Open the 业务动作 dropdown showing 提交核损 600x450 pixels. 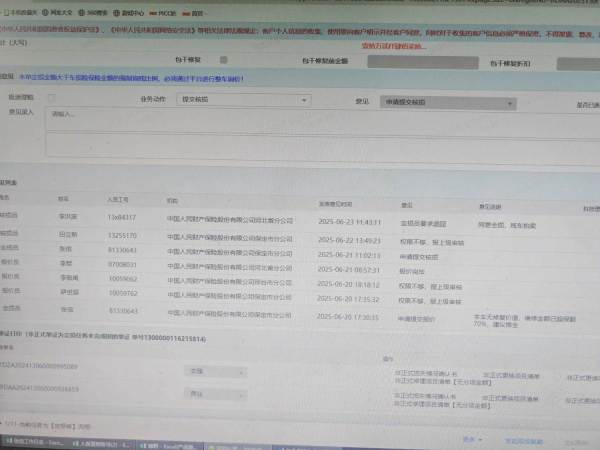[244, 99]
